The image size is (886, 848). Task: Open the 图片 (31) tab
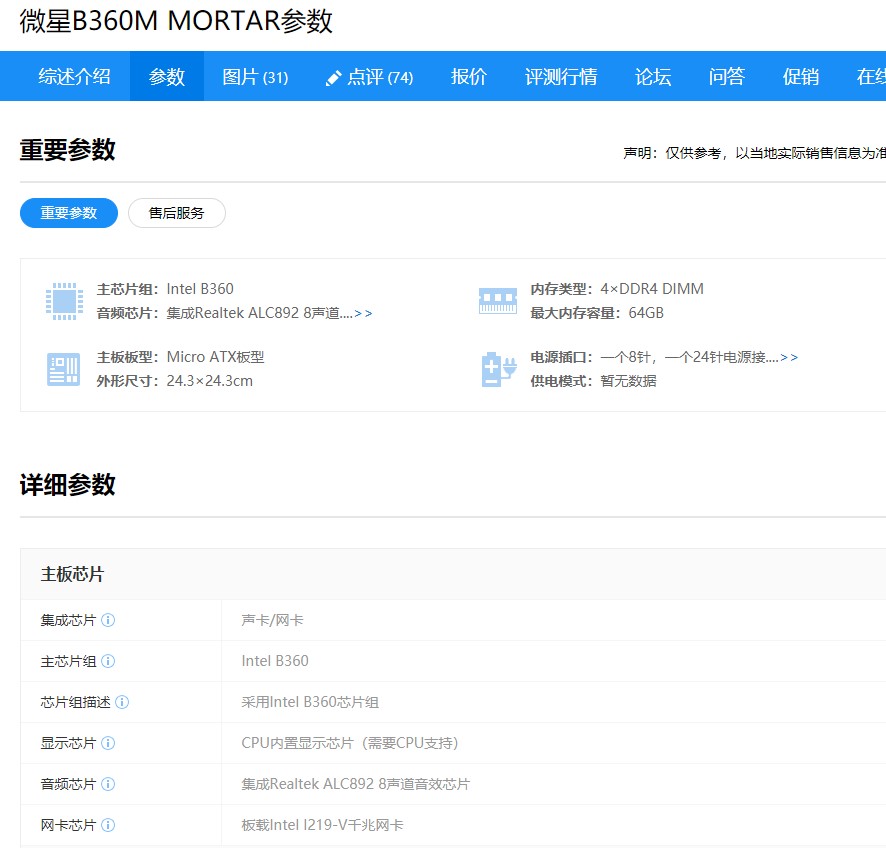(255, 76)
